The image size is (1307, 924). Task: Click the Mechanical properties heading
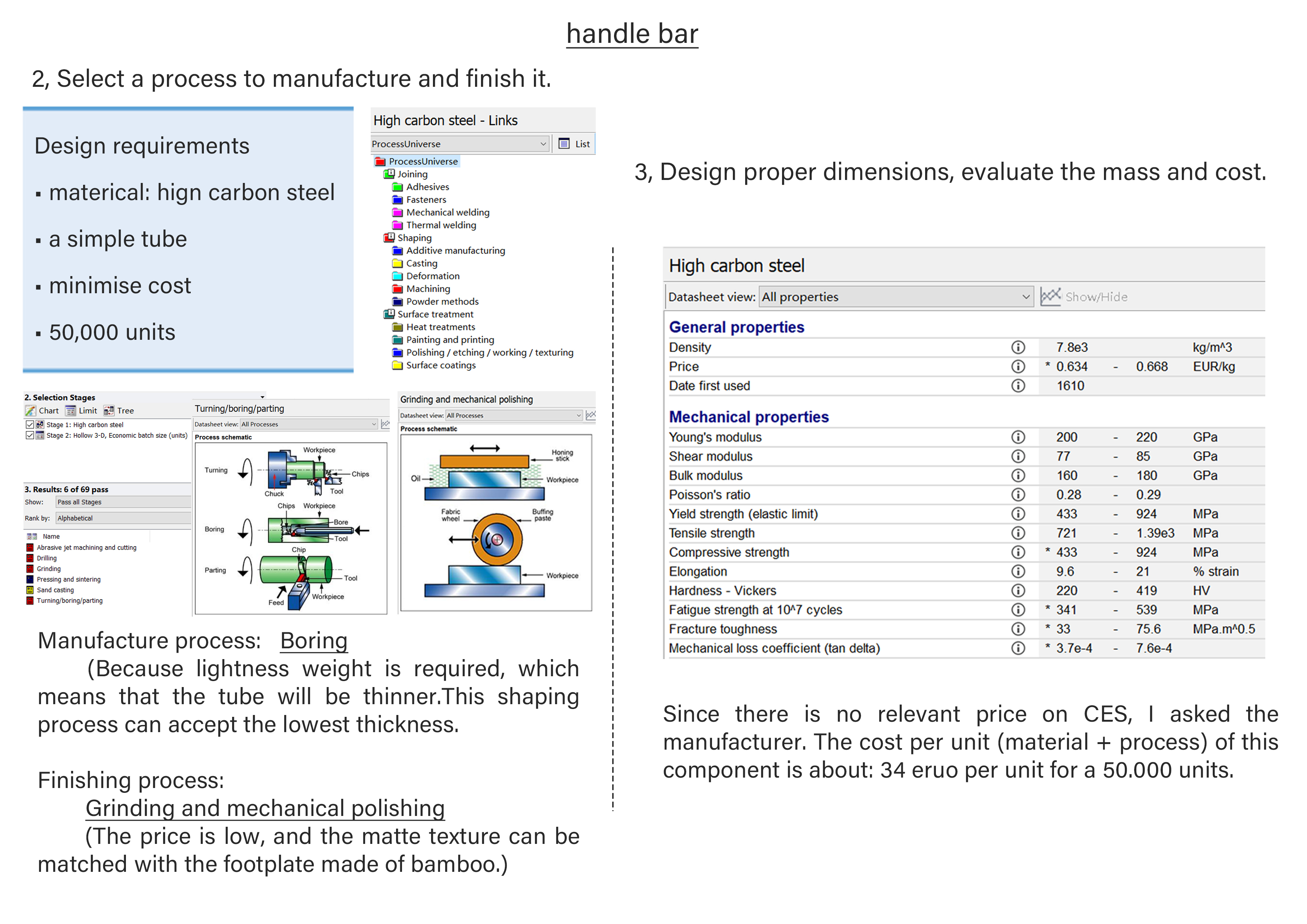coord(749,417)
